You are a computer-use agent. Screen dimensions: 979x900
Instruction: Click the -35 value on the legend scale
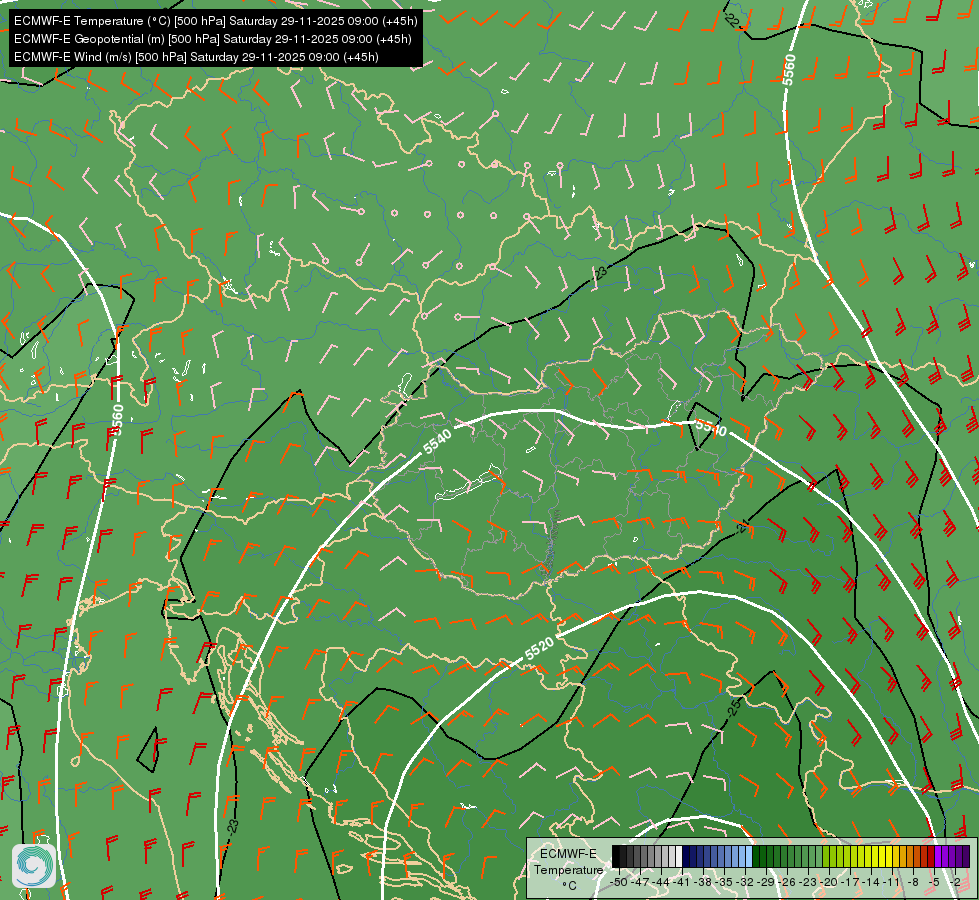click(725, 882)
